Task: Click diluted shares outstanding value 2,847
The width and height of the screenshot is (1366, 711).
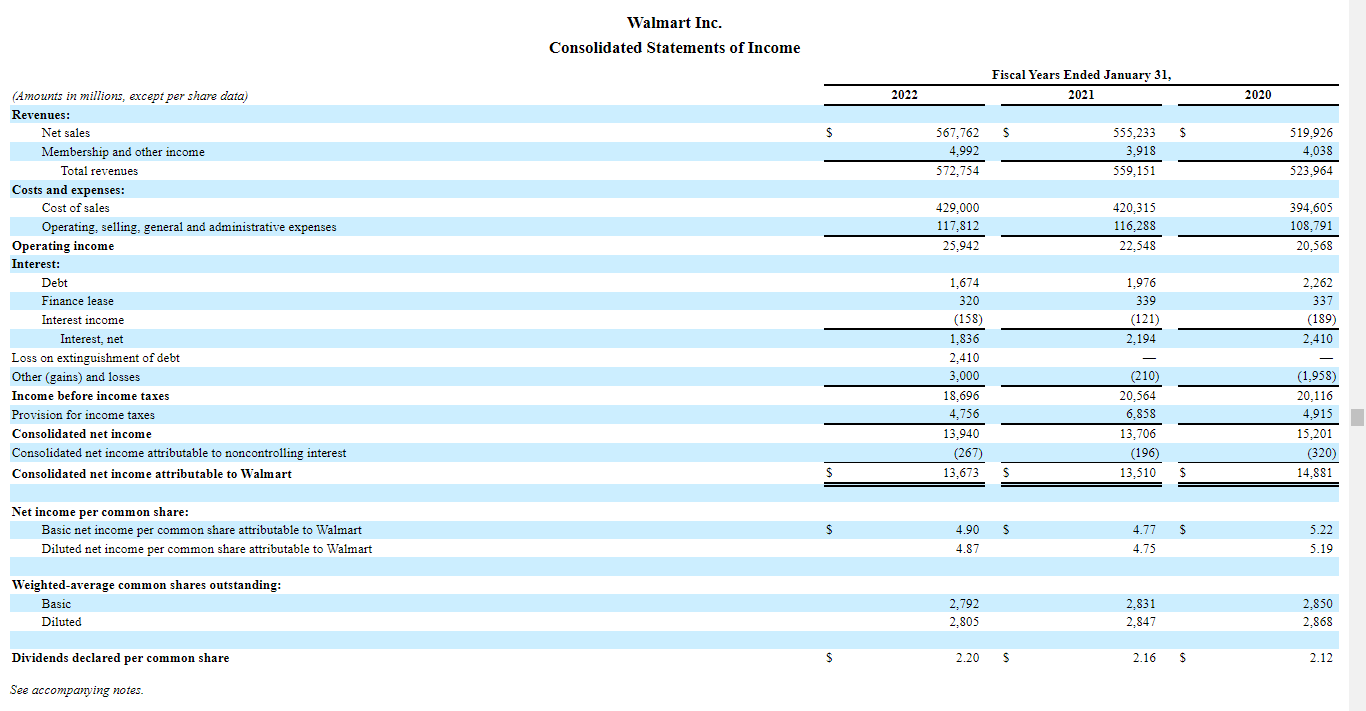Action: tap(1141, 622)
